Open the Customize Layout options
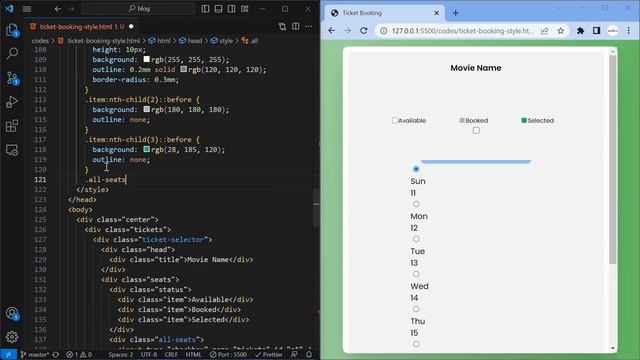 [x=244, y=9]
